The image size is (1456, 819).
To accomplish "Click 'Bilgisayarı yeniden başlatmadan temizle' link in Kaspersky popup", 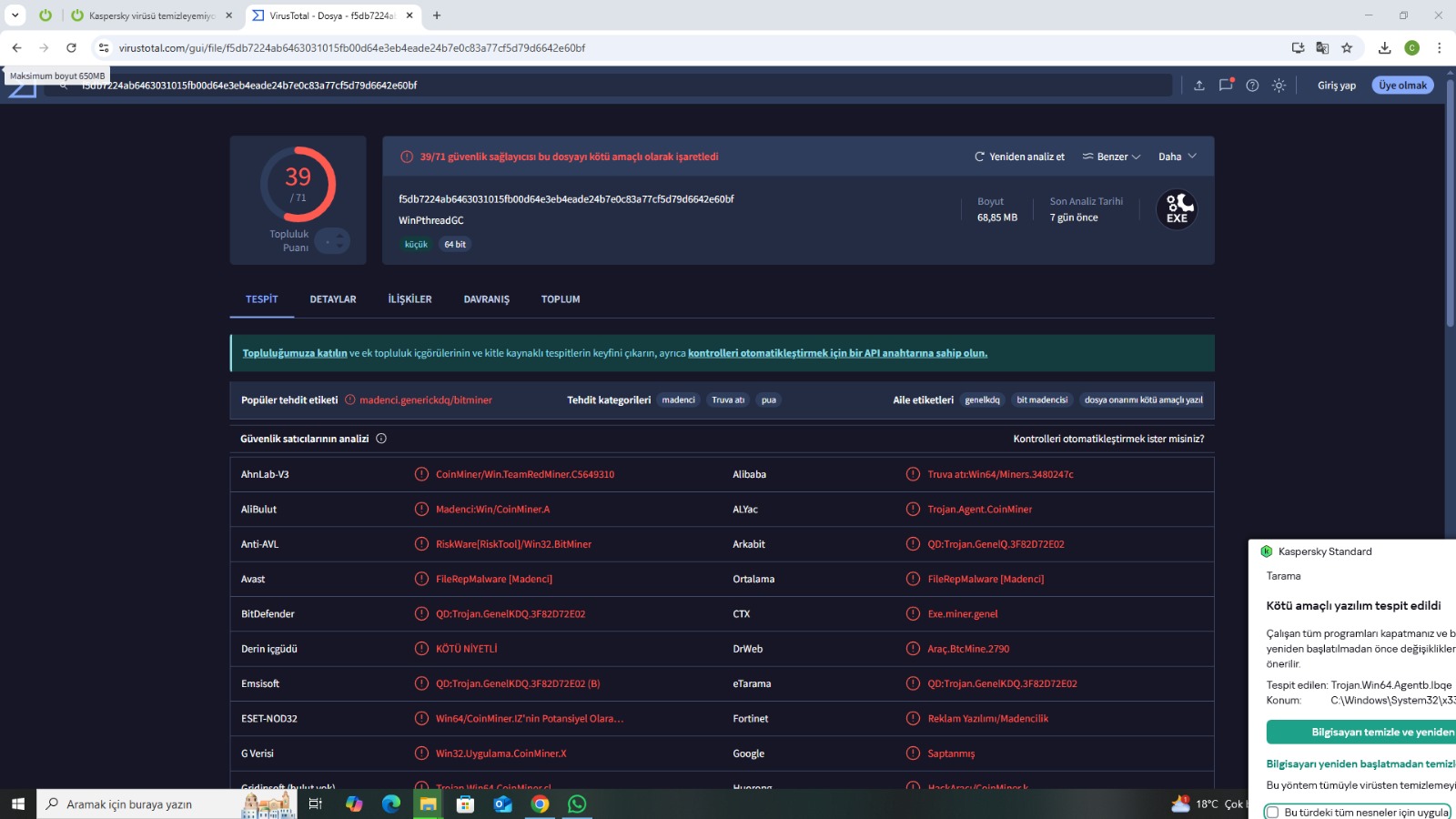I will click(x=1361, y=764).
